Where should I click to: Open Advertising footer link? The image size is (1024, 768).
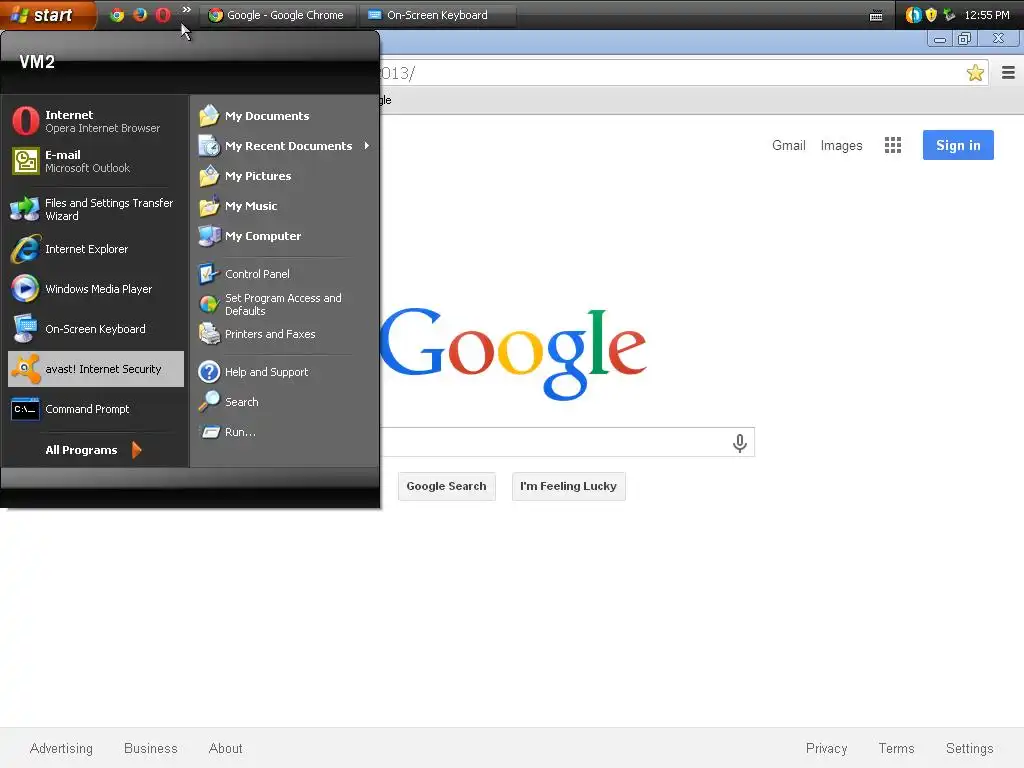[x=61, y=748]
